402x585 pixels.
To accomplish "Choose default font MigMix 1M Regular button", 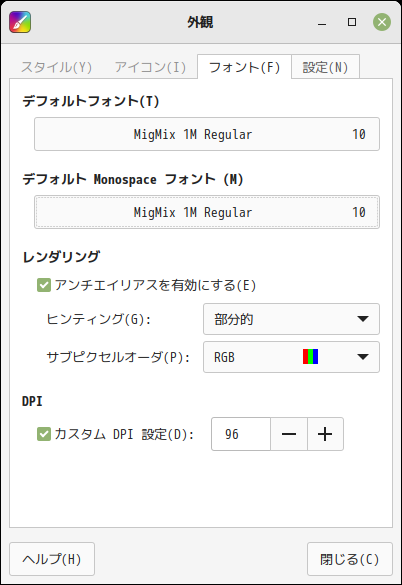I will (207, 134).
